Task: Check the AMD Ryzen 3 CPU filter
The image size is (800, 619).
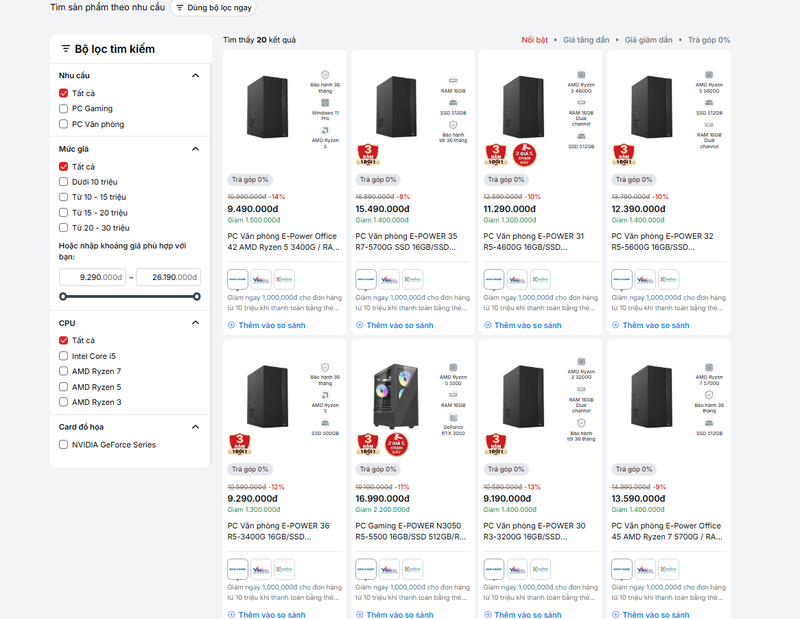Action: click(x=63, y=402)
